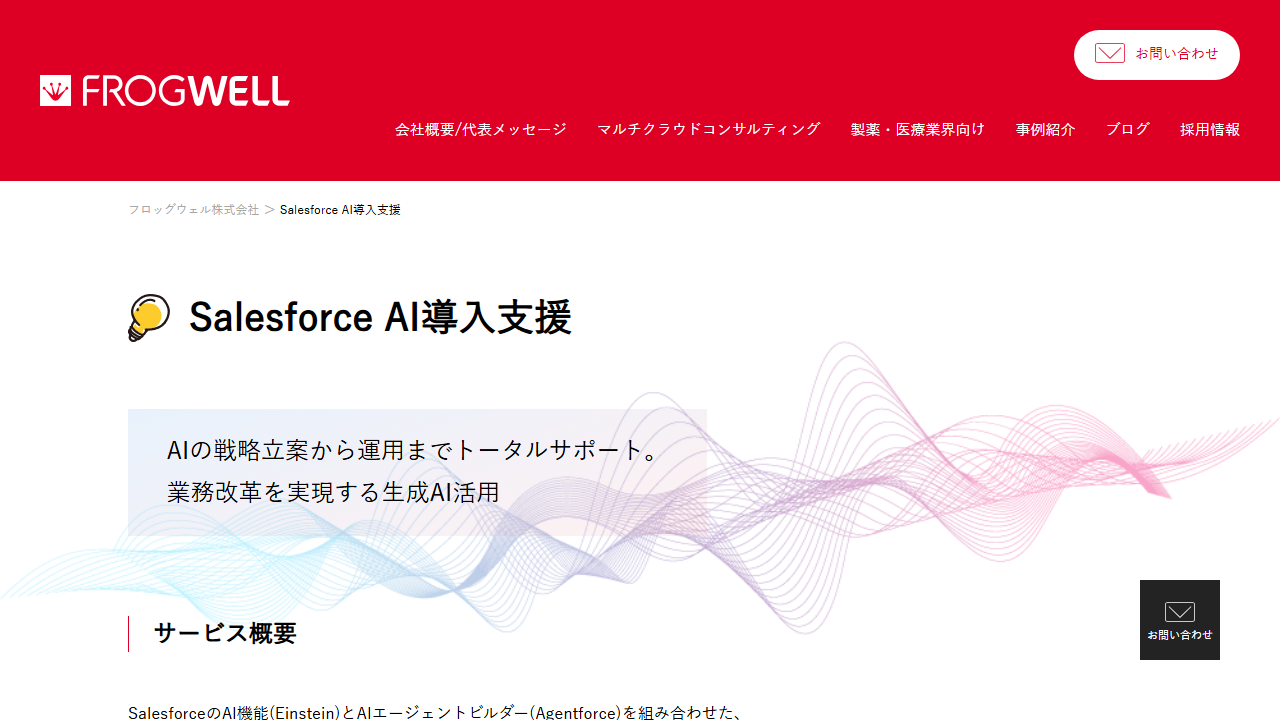Select 製薬・医療業界向け navigation item
Image resolution: width=1280 pixels, height=720 pixels.
(x=918, y=129)
